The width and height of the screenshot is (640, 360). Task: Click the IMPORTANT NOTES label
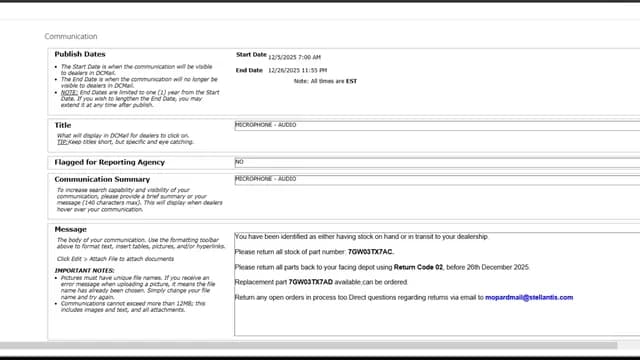click(x=84, y=271)
